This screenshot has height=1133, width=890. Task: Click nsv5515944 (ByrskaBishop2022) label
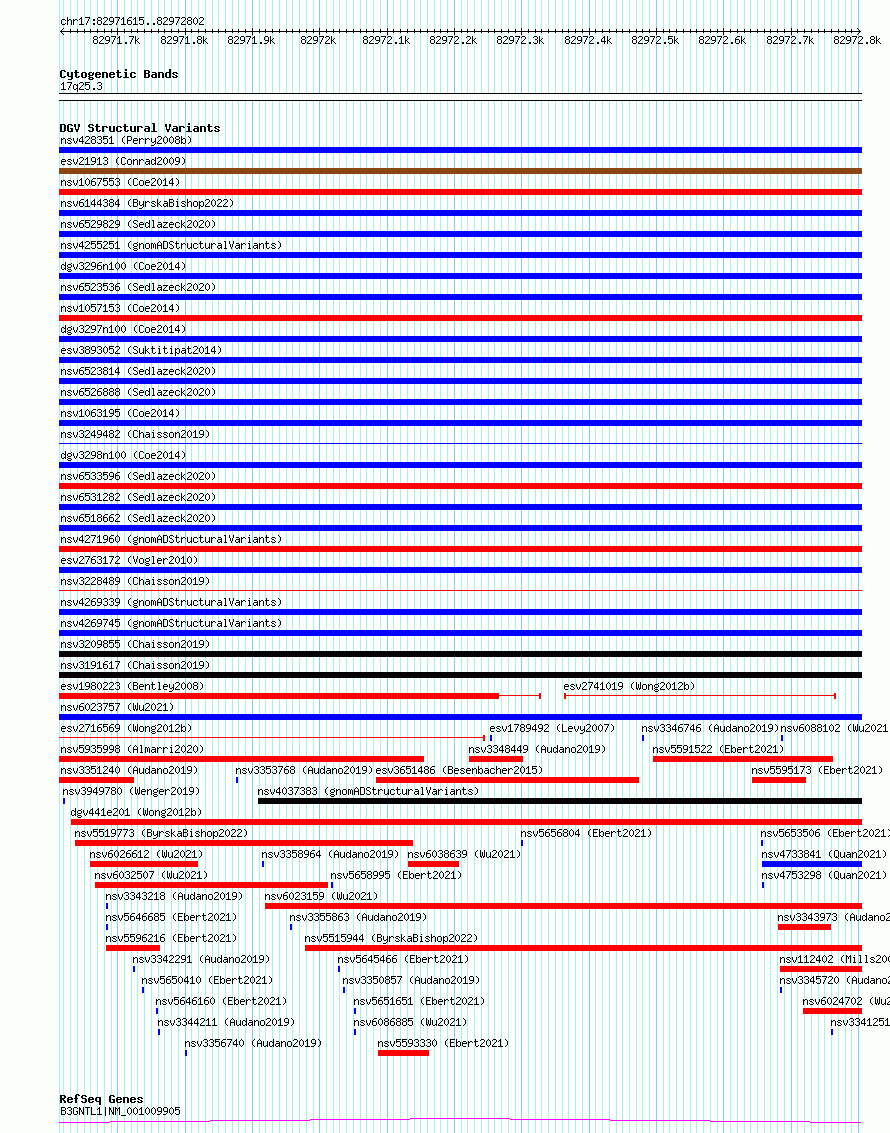pos(392,938)
